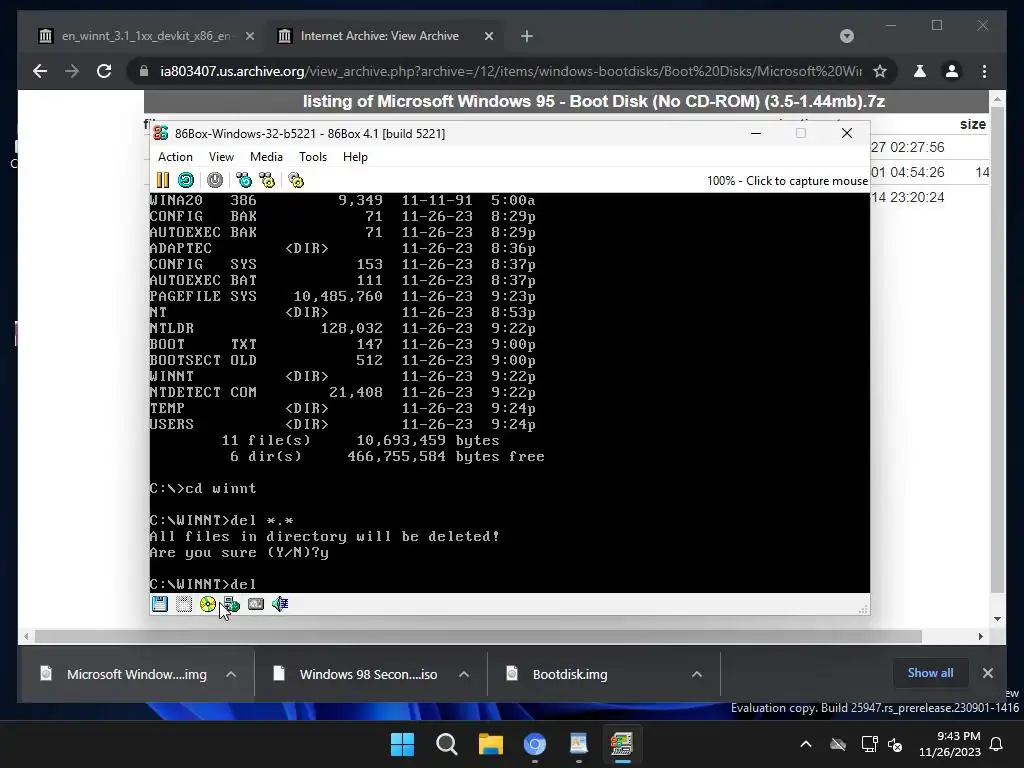Viewport: 1024px width, 768px height.
Task: Click the page horizontal scrollbar
Action: 478,636
